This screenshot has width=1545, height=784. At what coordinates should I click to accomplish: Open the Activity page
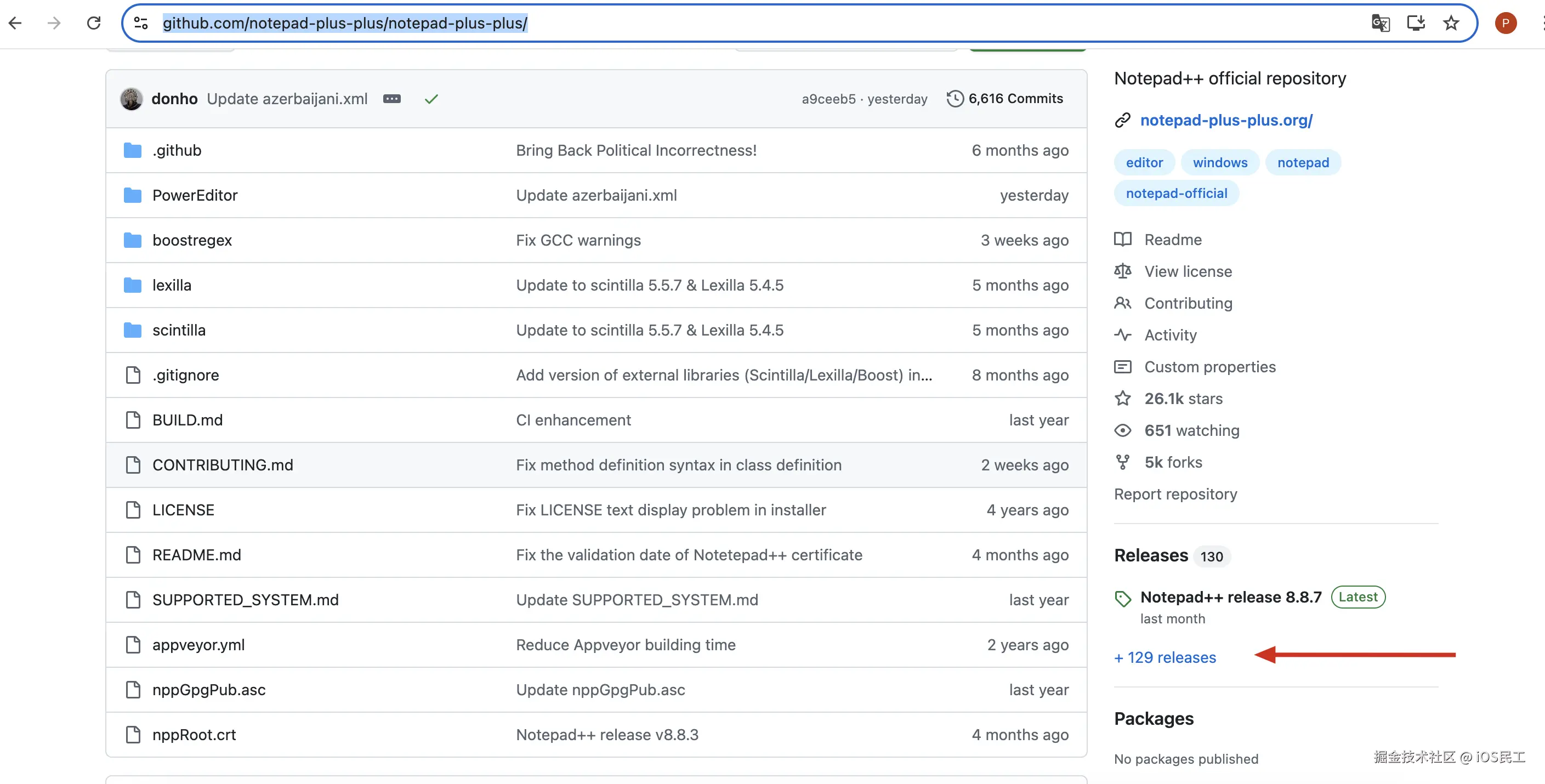coord(1170,335)
